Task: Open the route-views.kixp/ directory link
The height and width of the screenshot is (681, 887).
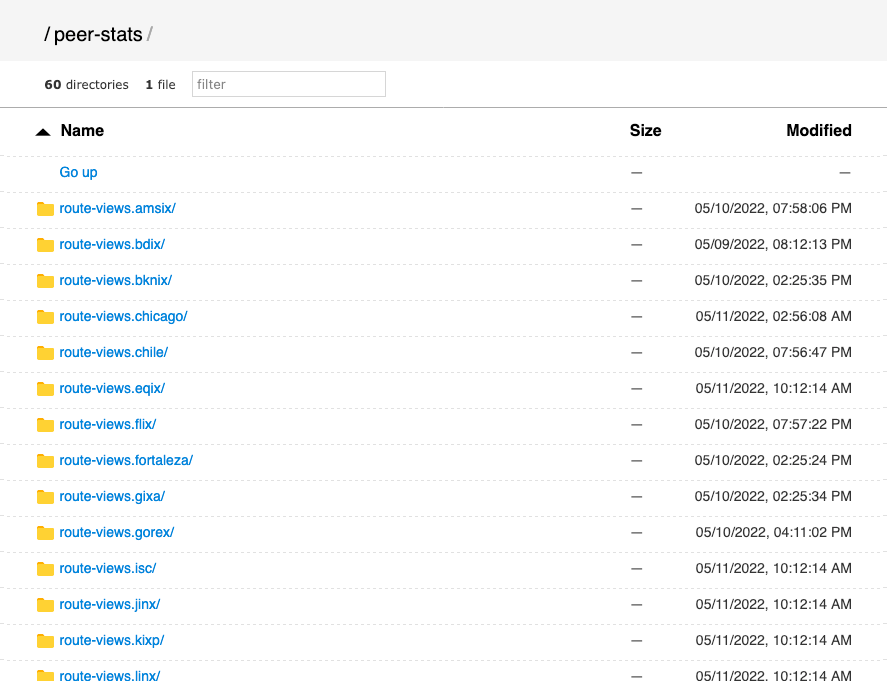Action: (x=111, y=640)
